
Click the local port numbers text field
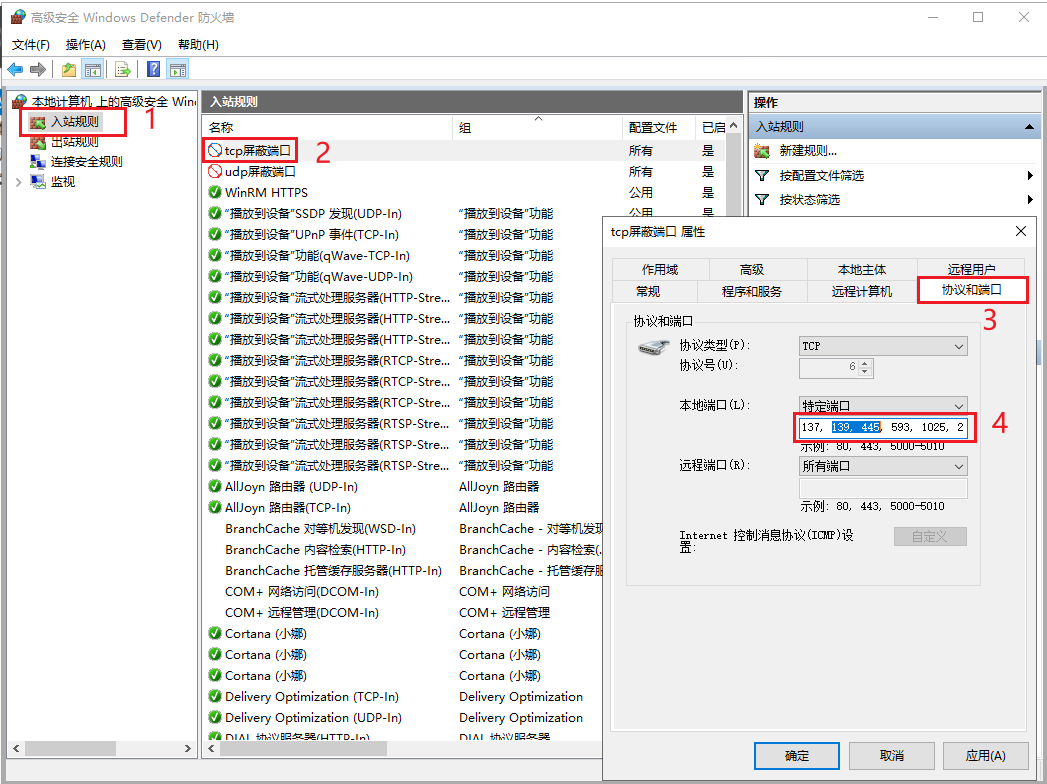pyautogui.click(x=882, y=427)
